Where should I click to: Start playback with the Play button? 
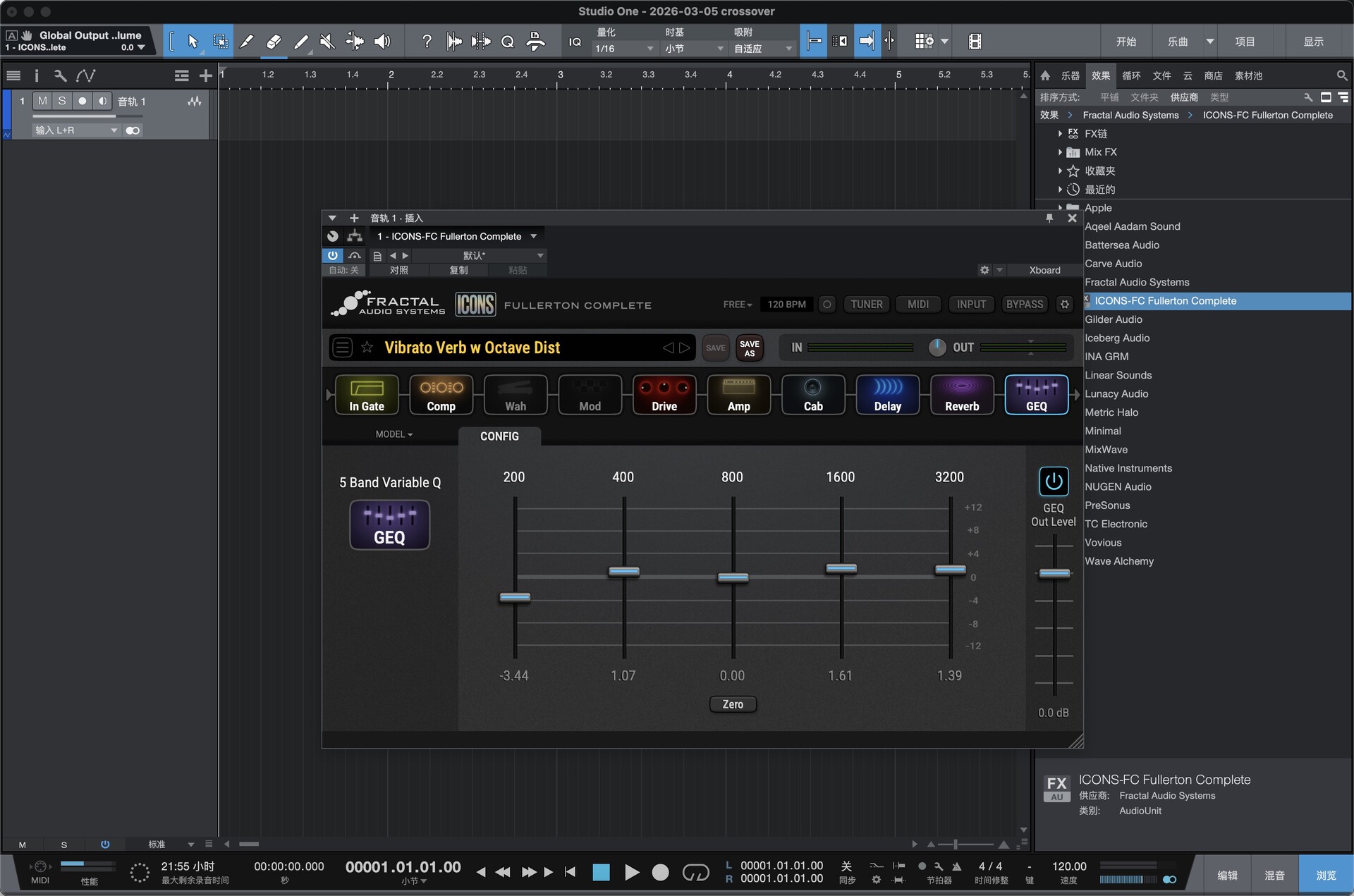point(631,873)
